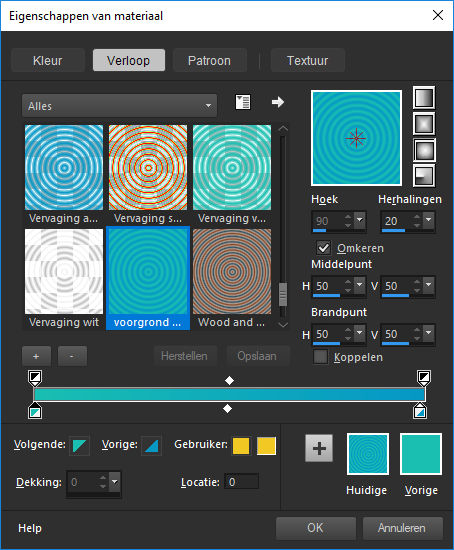Increase Herhalingen with the up stepper
The width and height of the screenshot is (454, 550).
point(417,216)
